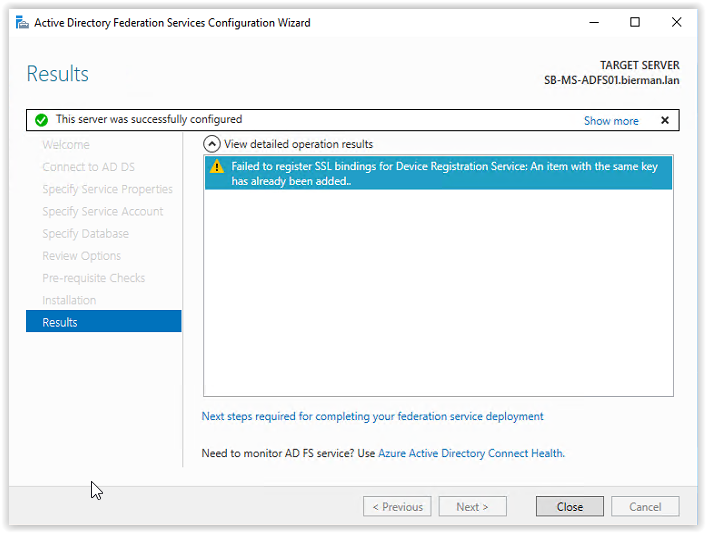Image resolution: width=706 pixels, height=533 pixels.
Task: Open Azure Active Directory Connect Health link
Action: pyautogui.click(x=471, y=453)
